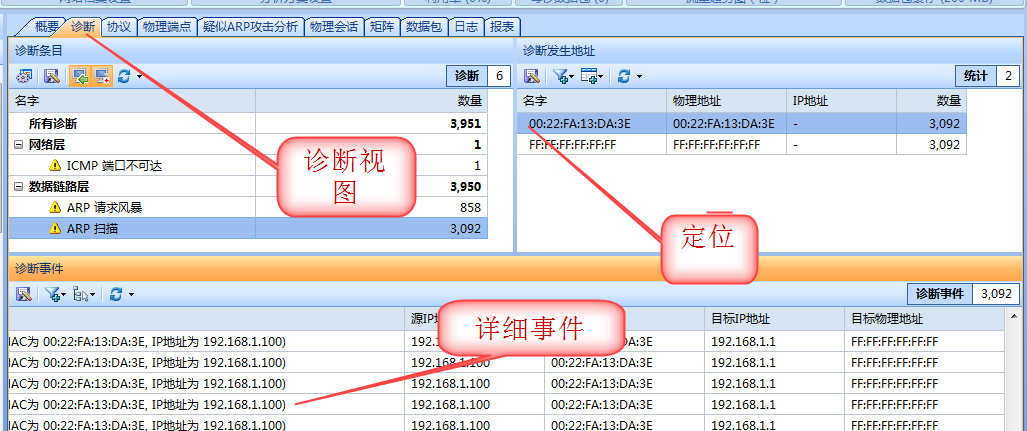Click 3,092 count in the FF:FF:FF:FF:FF:FF row

tap(944, 145)
